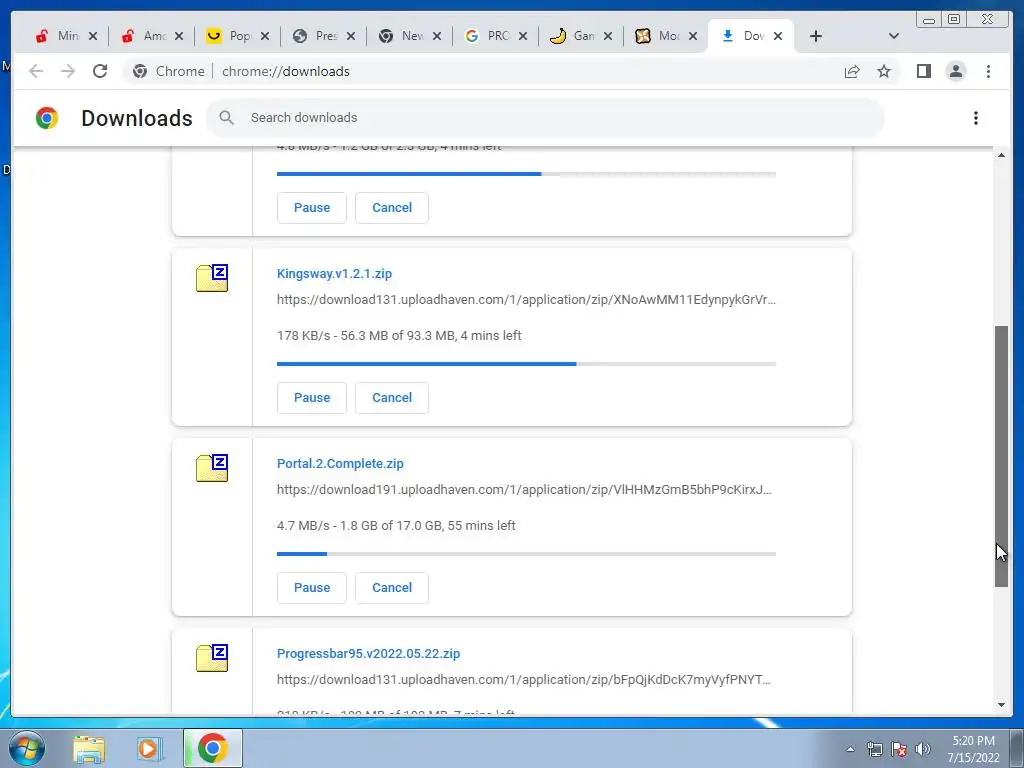Pause the Kingsway.v1.2.1.zip download
Screen dimensions: 1024x768
312,398
